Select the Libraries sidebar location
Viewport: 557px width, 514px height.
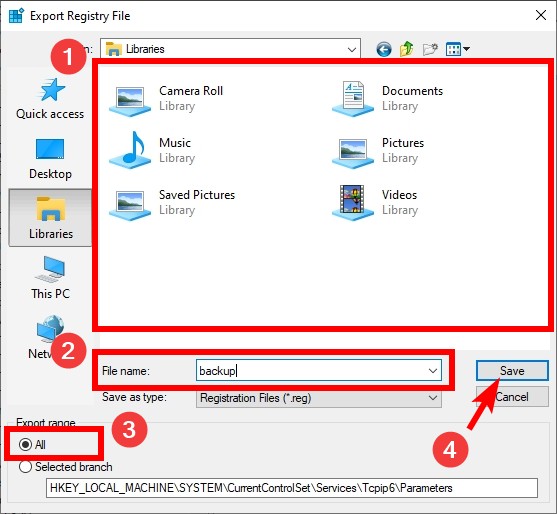[x=50, y=218]
